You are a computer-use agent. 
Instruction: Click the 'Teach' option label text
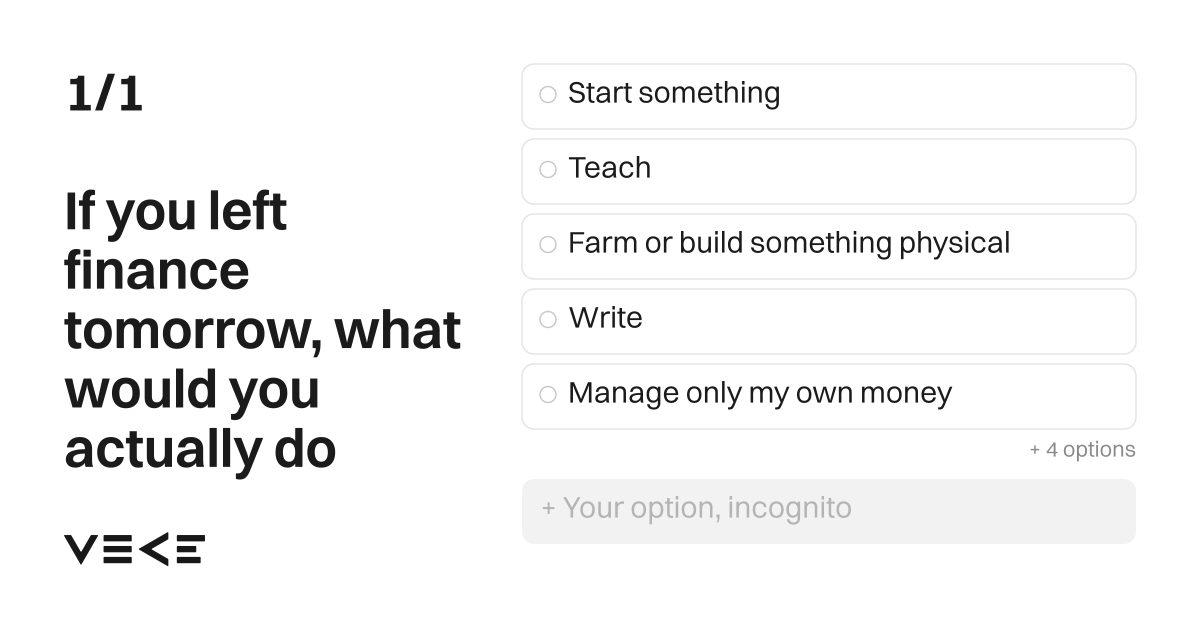609,168
